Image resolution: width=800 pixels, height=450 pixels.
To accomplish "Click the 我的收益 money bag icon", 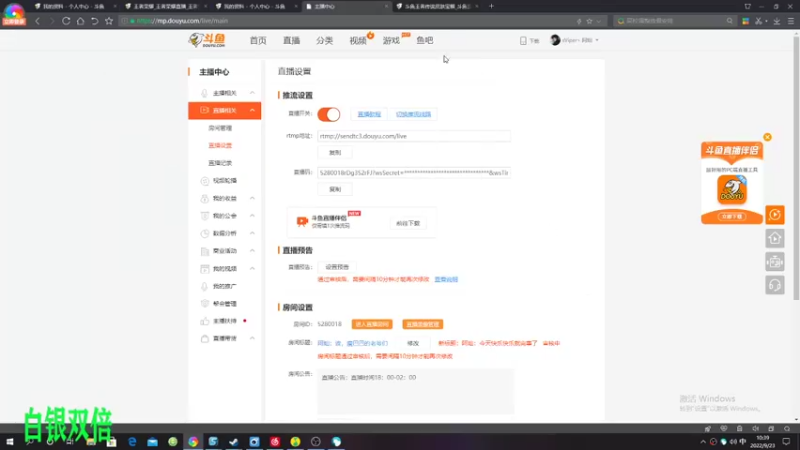I will tap(205, 198).
